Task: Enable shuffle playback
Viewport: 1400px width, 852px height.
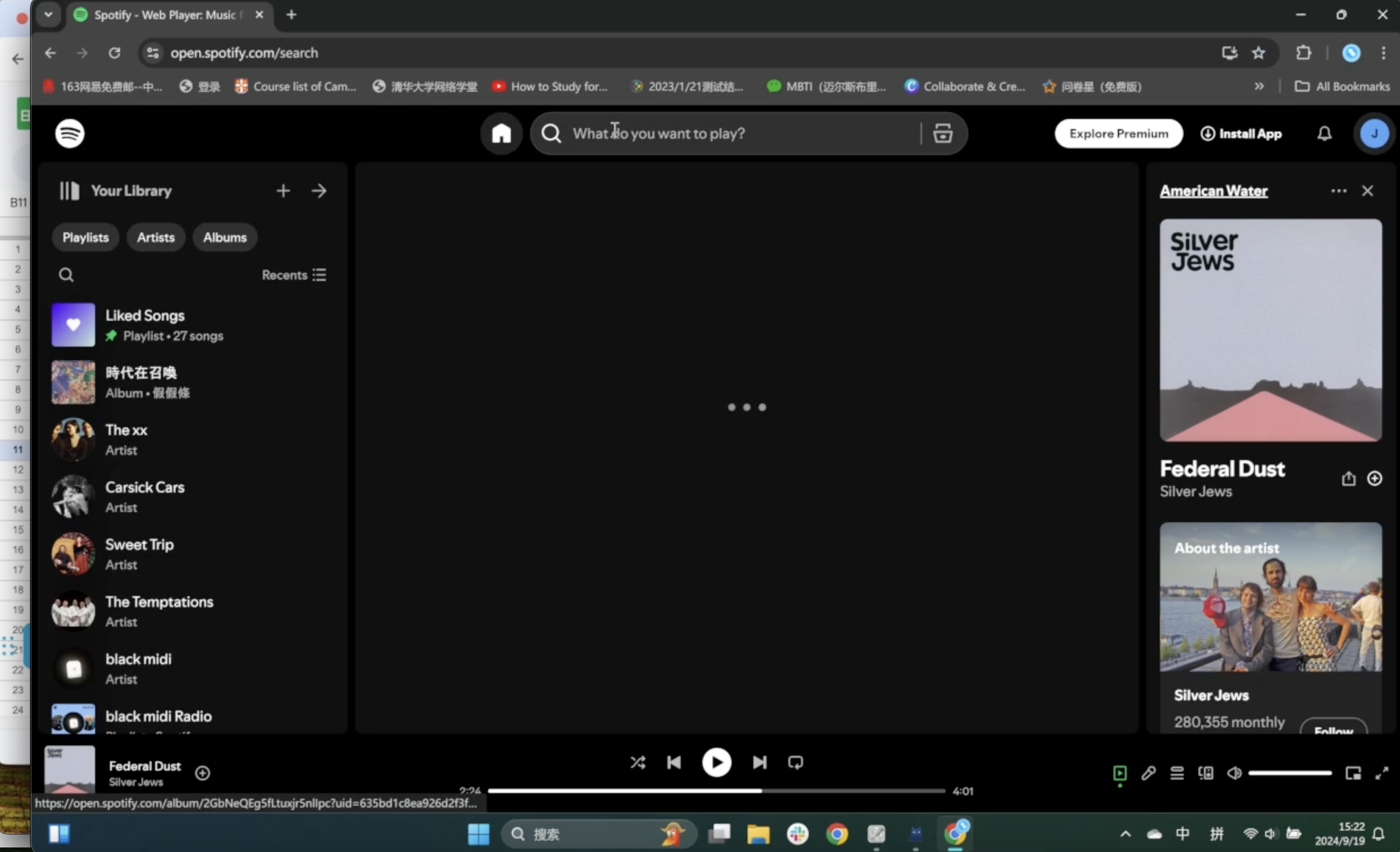Action: tap(638, 762)
